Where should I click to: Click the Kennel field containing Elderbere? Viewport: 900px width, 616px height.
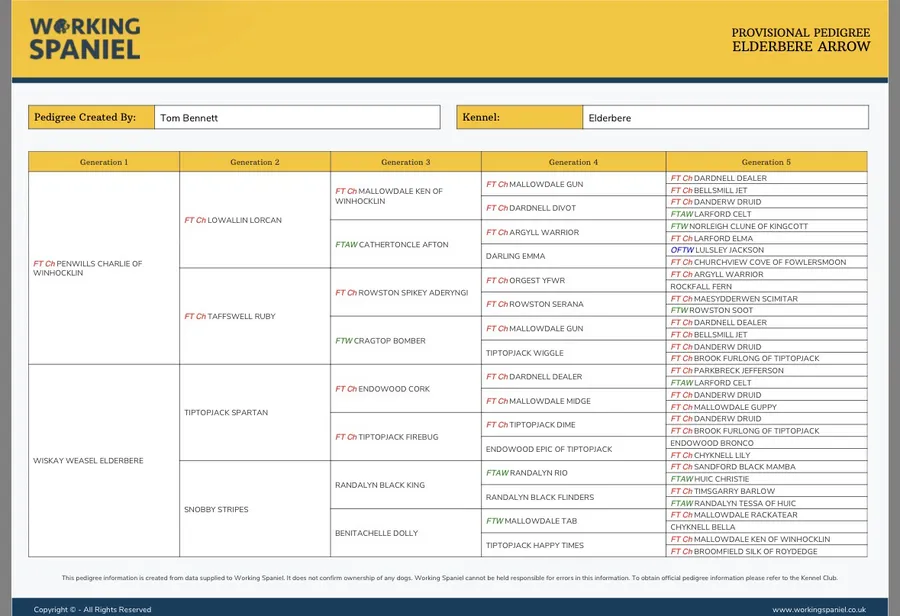(x=724, y=118)
